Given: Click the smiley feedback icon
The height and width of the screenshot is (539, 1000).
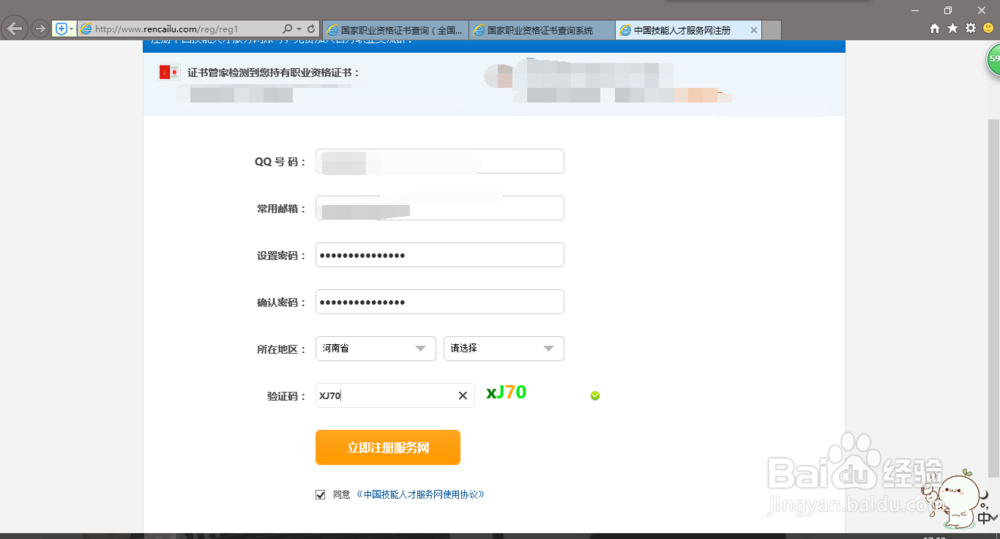Looking at the screenshot, I should click(x=988, y=28).
